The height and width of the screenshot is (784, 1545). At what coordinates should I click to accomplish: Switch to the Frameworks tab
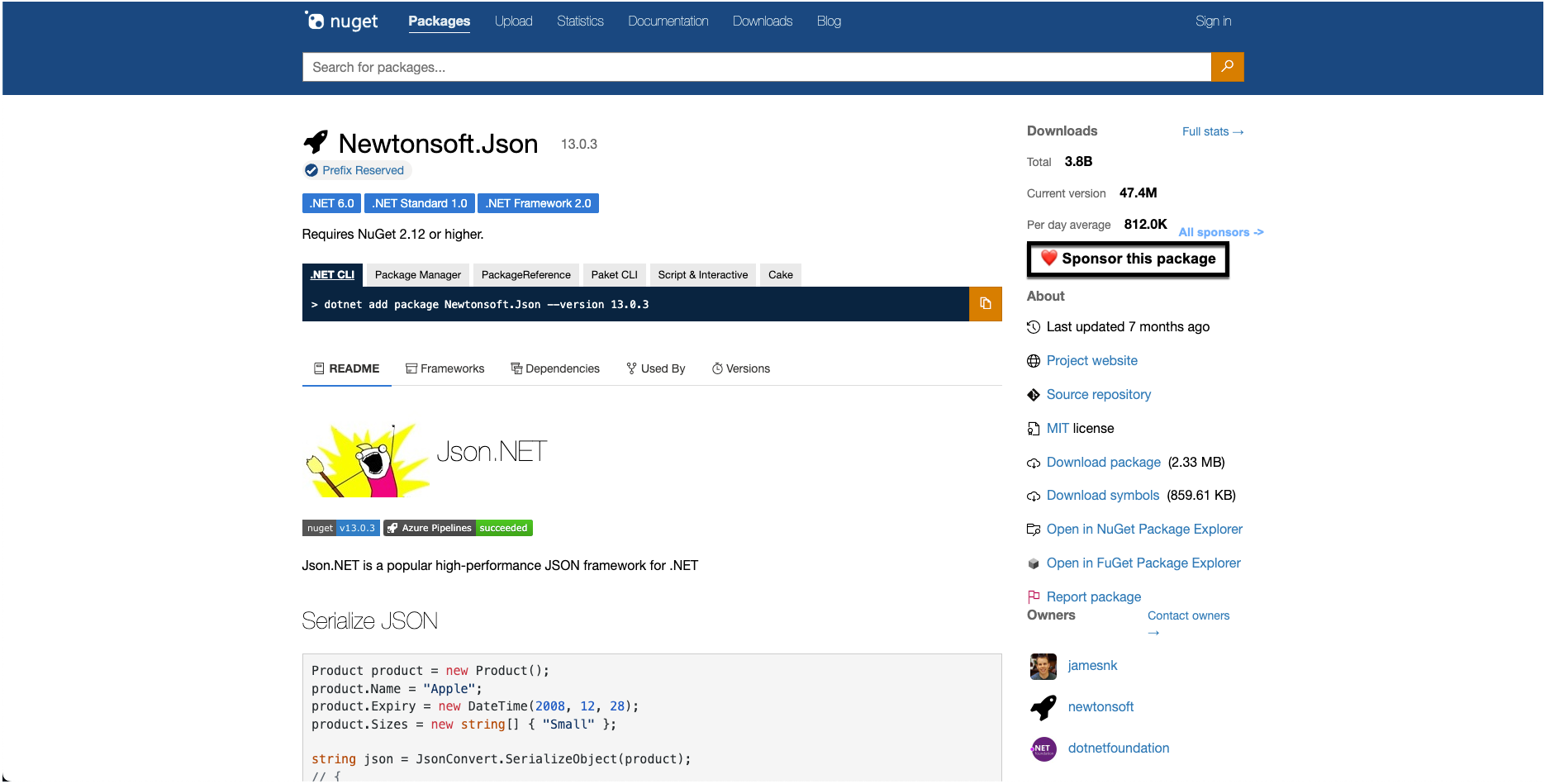pos(445,368)
